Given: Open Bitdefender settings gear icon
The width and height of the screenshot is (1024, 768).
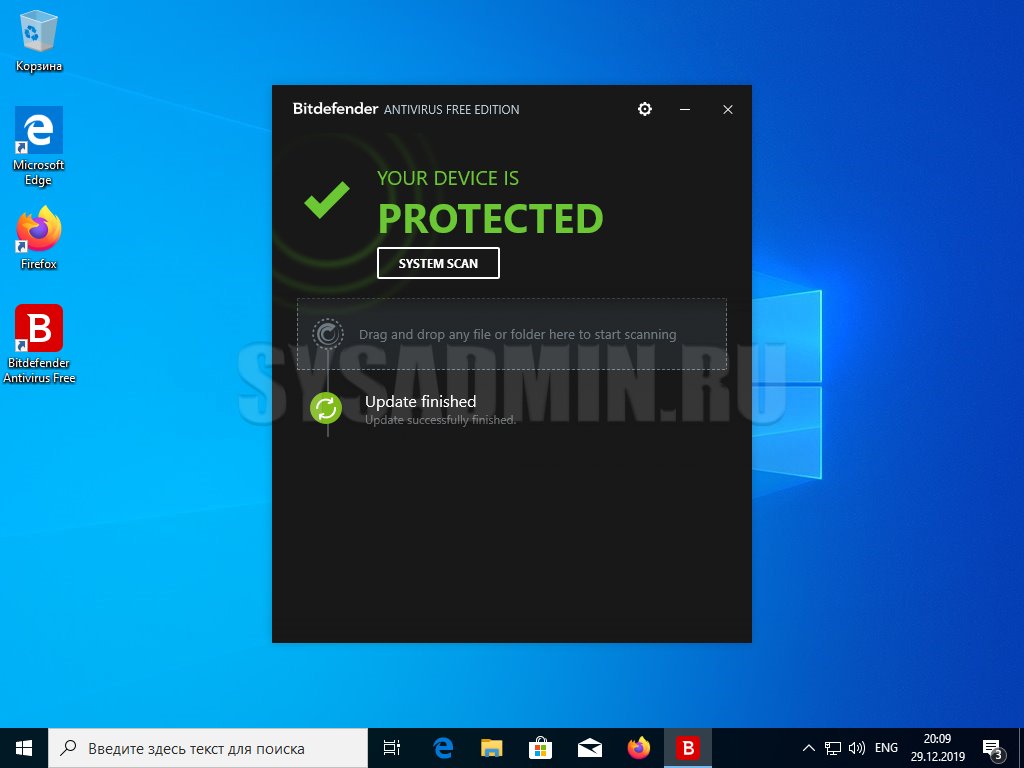Looking at the screenshot, I should pyautogui.click(x=645, y=109).
